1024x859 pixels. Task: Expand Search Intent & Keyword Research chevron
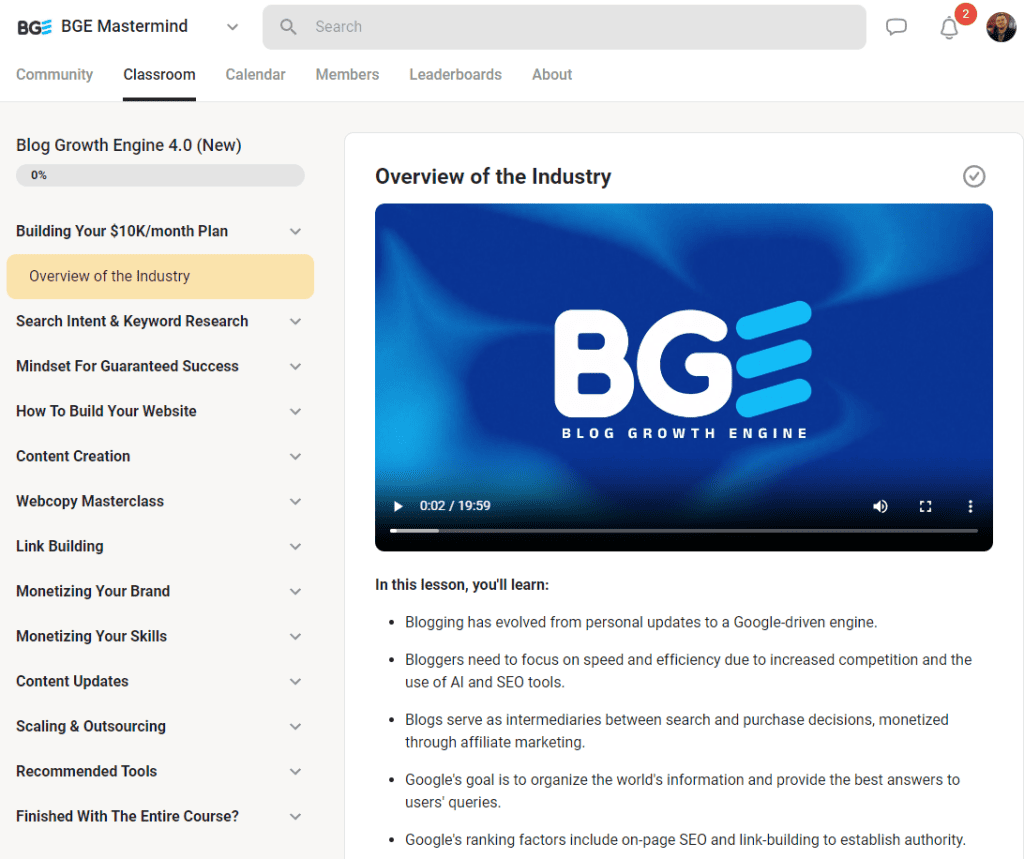(x=295, y=321)
